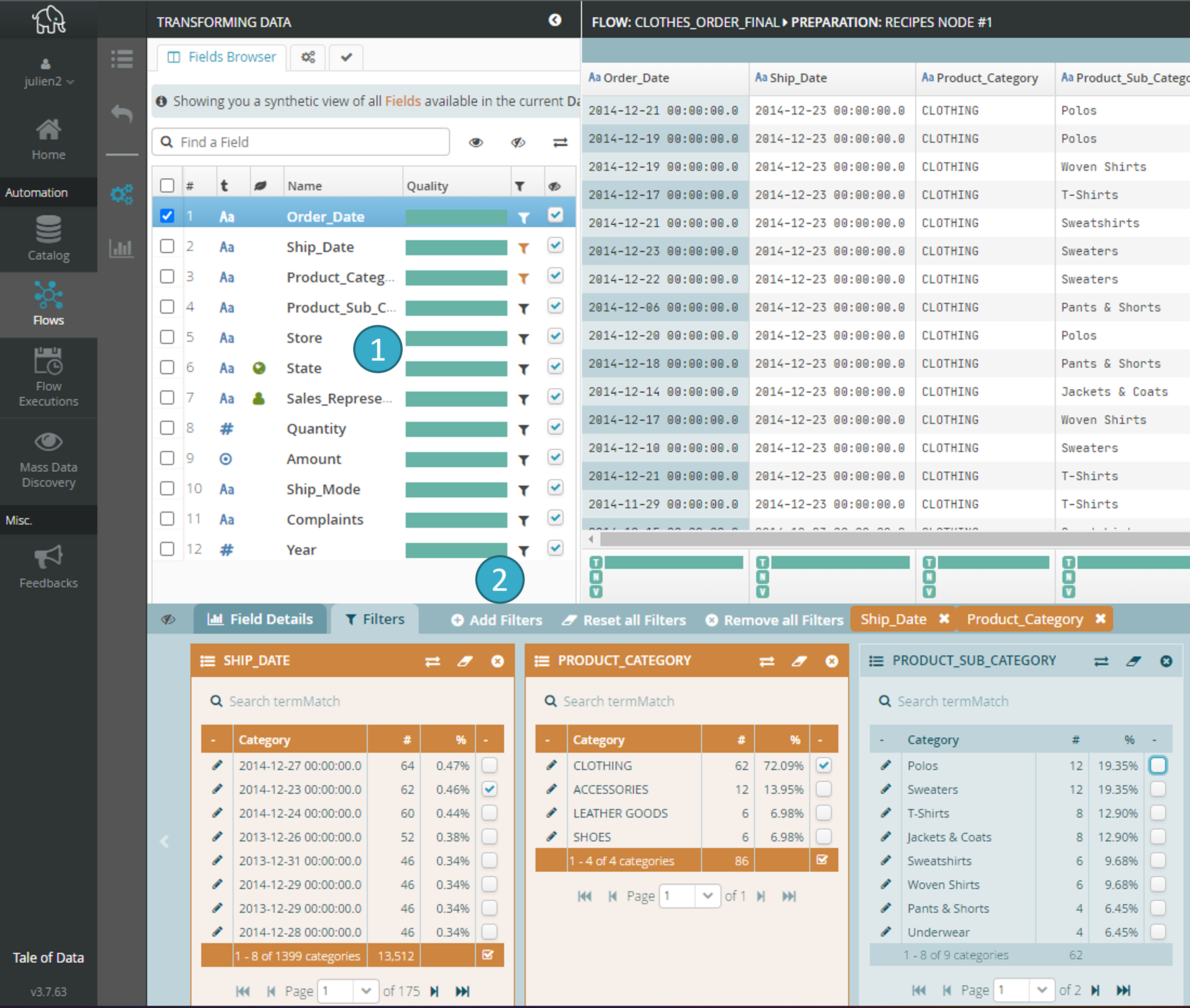
Task: Remove the SHIP_DATE filter panel
Action: pos(497,661)
